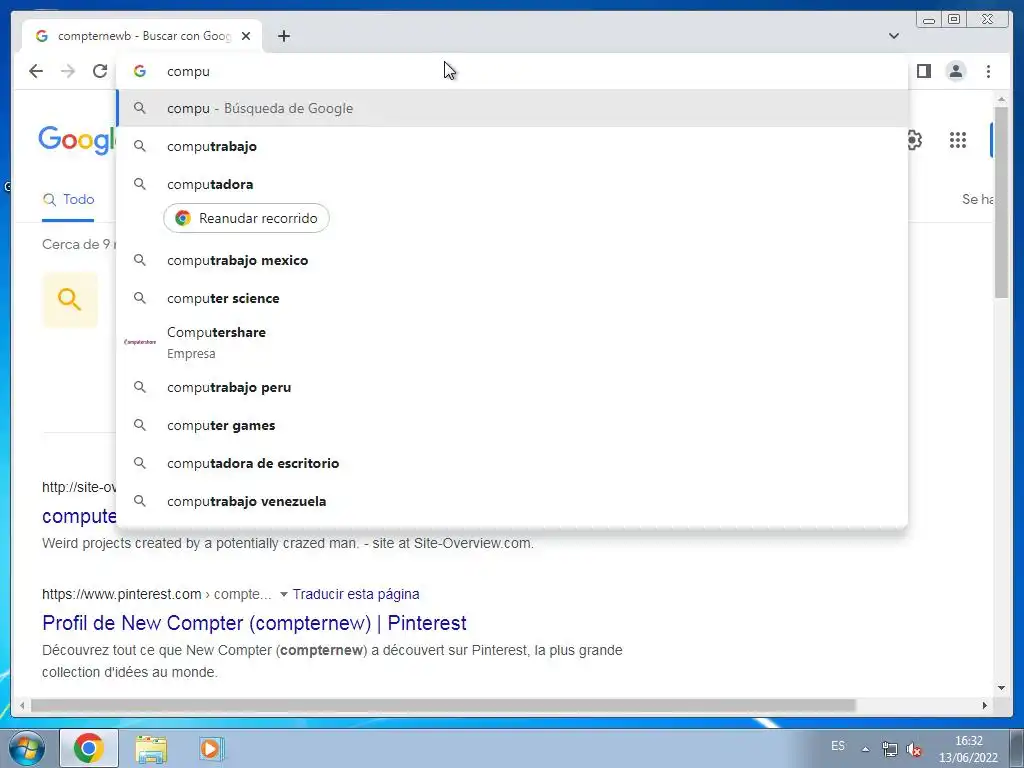This screenshot has width=1024, height=768.
Task: Click the forward navigation arrow
Action: tap(68, 71)
